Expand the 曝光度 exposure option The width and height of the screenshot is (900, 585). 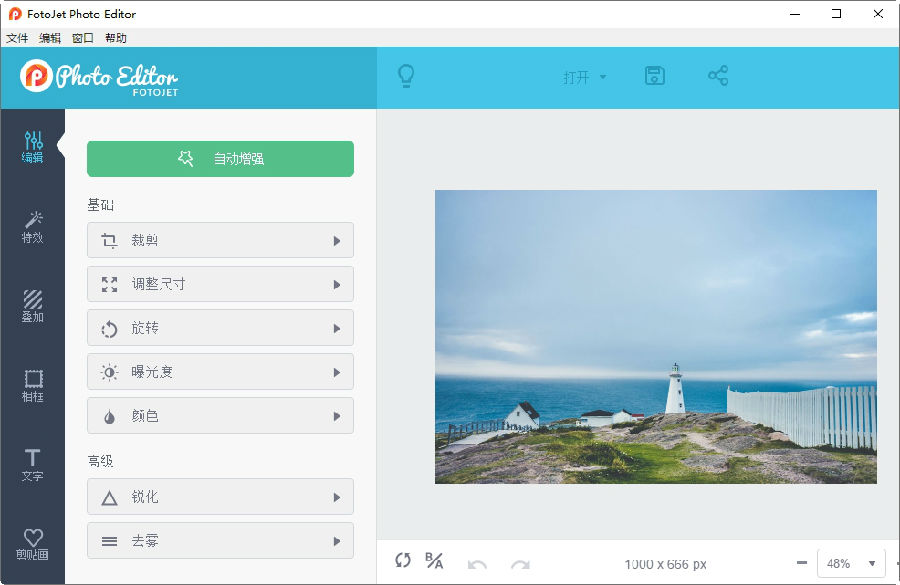click(220, 372)
